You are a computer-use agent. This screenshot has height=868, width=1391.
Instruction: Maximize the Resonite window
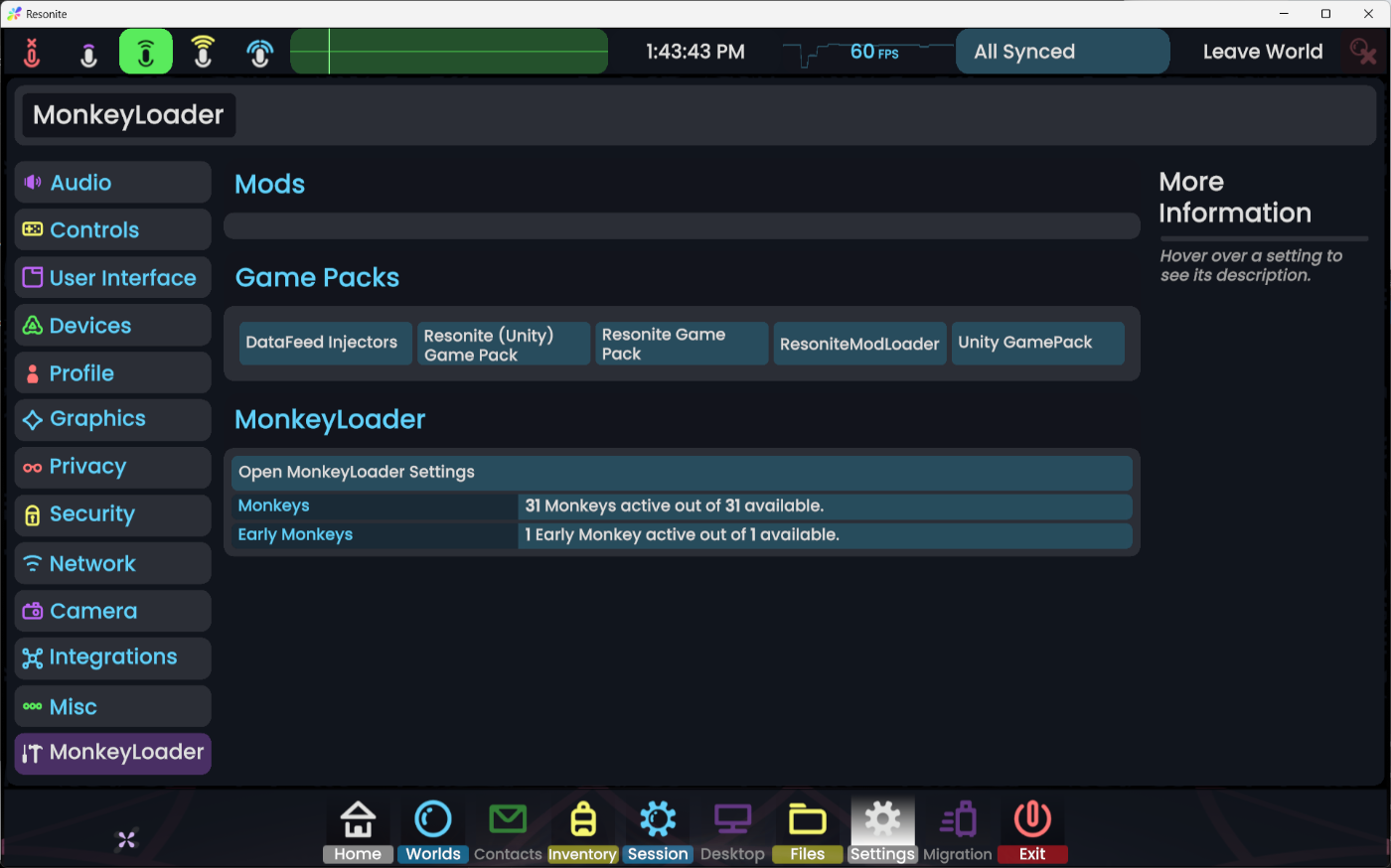tap(1325, 14)
